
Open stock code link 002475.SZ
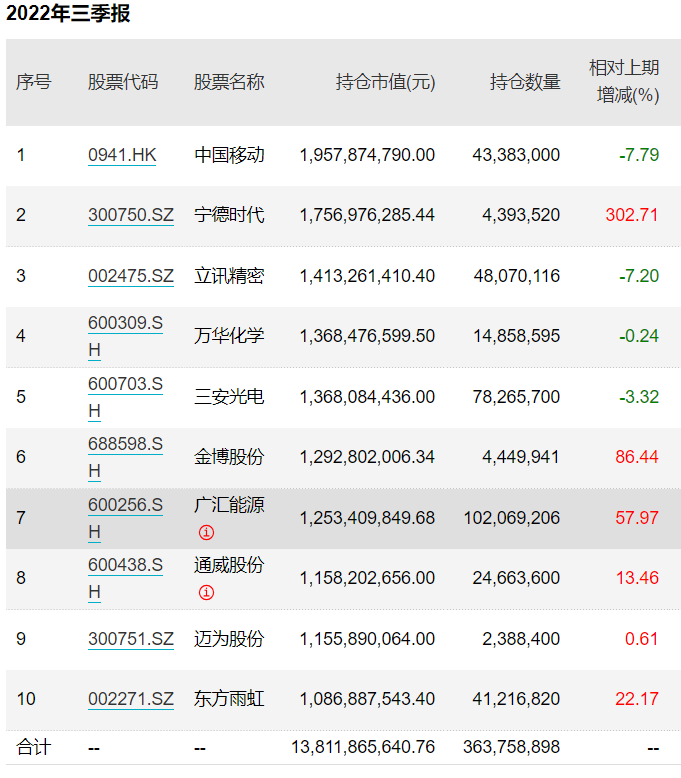pyautogui.click(x=131, y=276)
